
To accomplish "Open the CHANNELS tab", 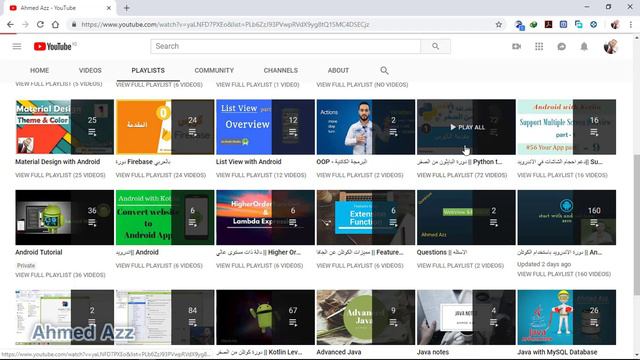I will coord(280,70).
